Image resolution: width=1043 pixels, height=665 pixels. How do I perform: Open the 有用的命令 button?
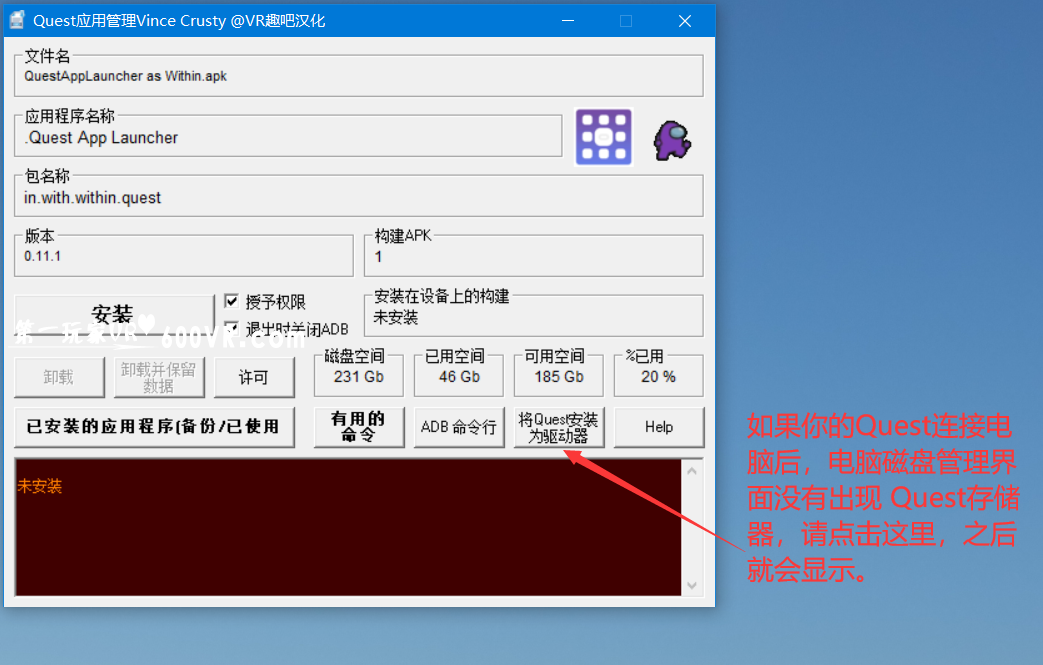(359, 427)
